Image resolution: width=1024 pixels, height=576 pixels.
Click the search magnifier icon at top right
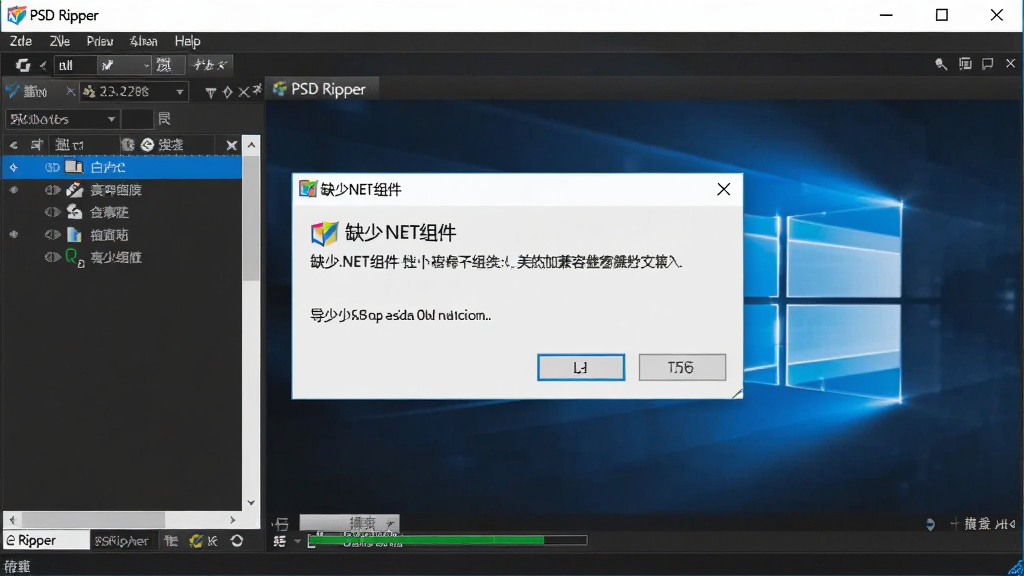[941, 64]
